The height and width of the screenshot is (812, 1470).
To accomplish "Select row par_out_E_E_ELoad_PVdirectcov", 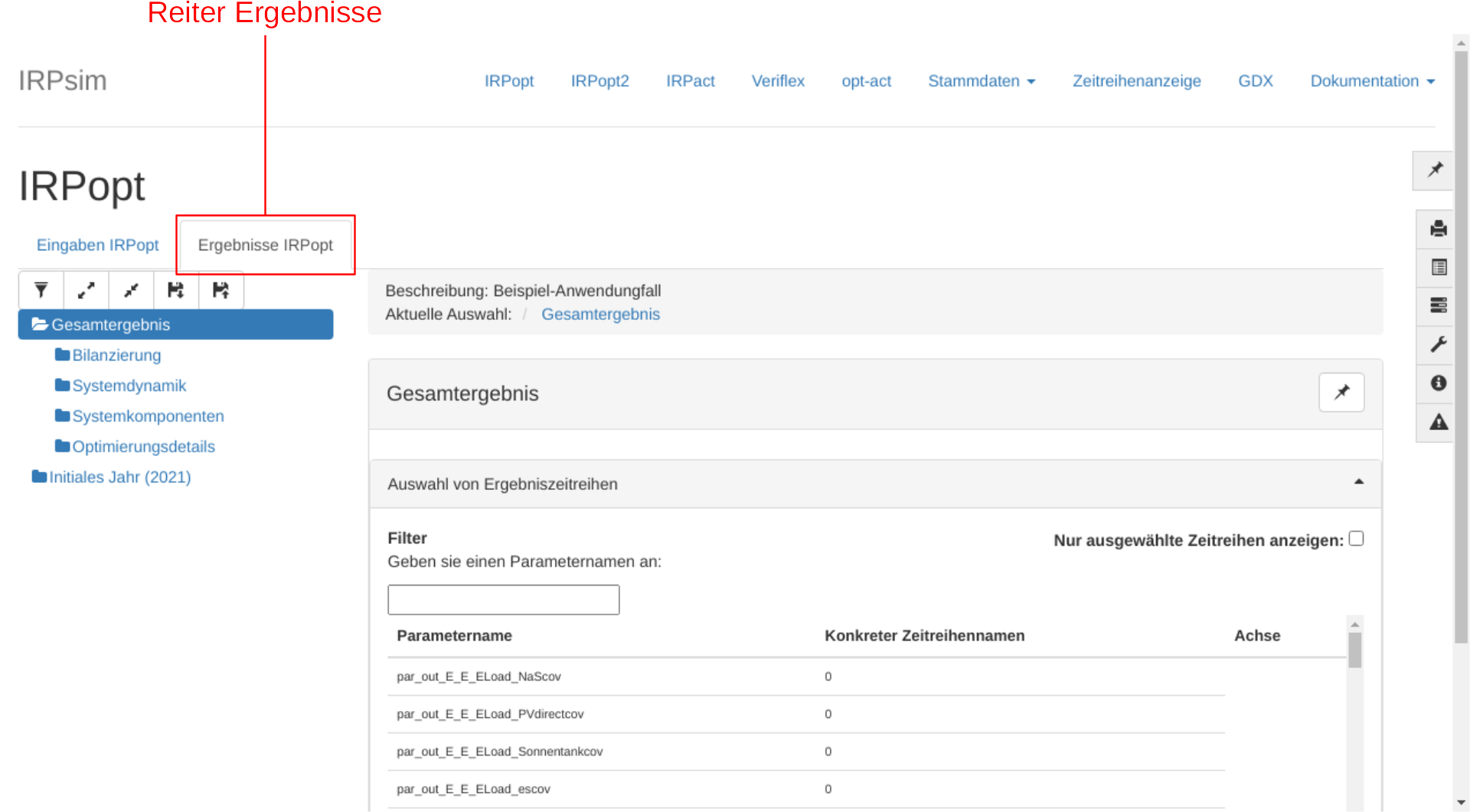I will tap(806, 714).
